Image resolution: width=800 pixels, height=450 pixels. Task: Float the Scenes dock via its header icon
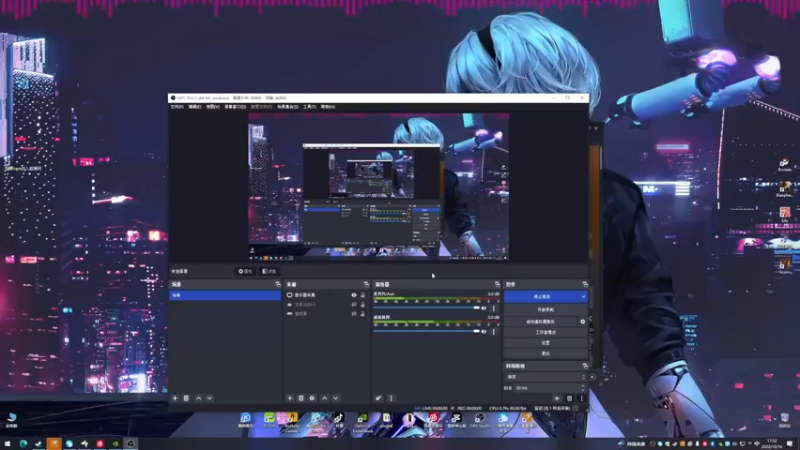(x=278, y=284)
